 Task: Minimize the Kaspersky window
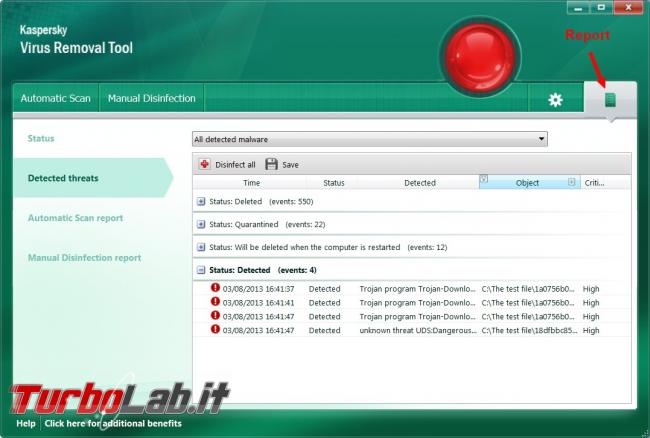pyautogui.click(x=578, y=8)
